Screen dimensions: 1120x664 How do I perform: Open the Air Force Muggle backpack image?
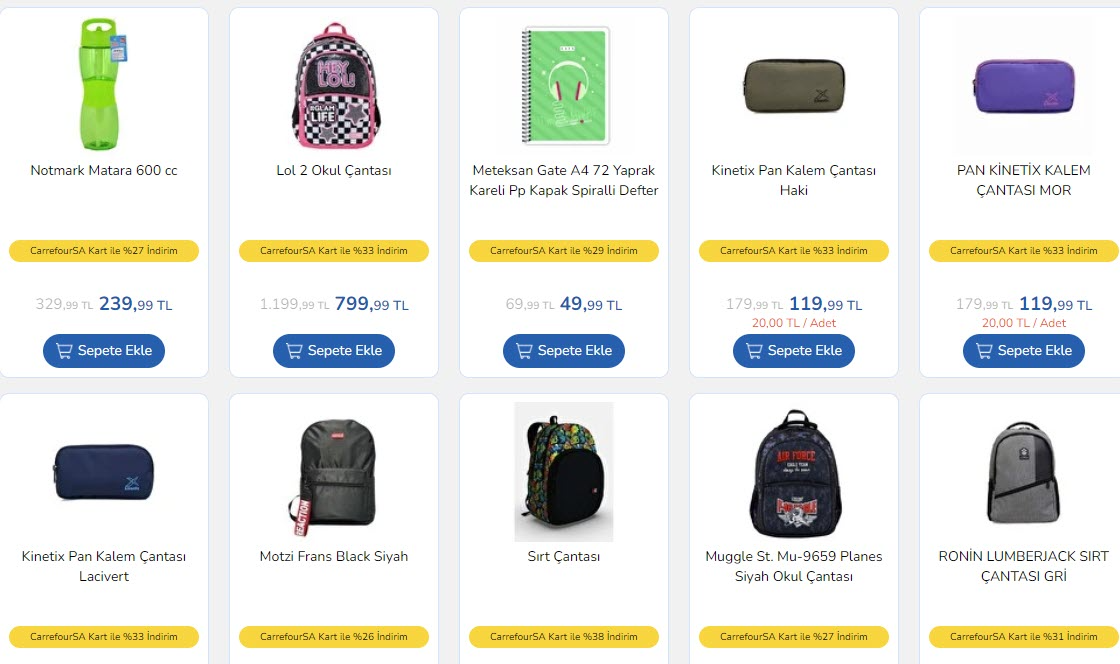point(795,473)
